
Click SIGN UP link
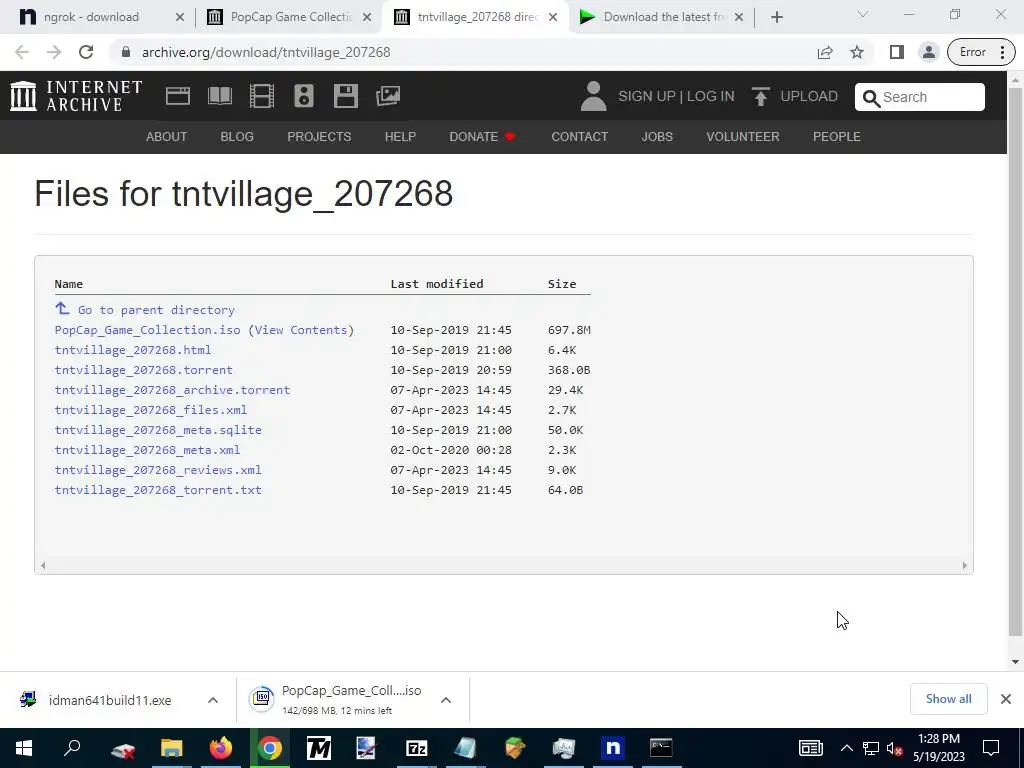(647, 97)
